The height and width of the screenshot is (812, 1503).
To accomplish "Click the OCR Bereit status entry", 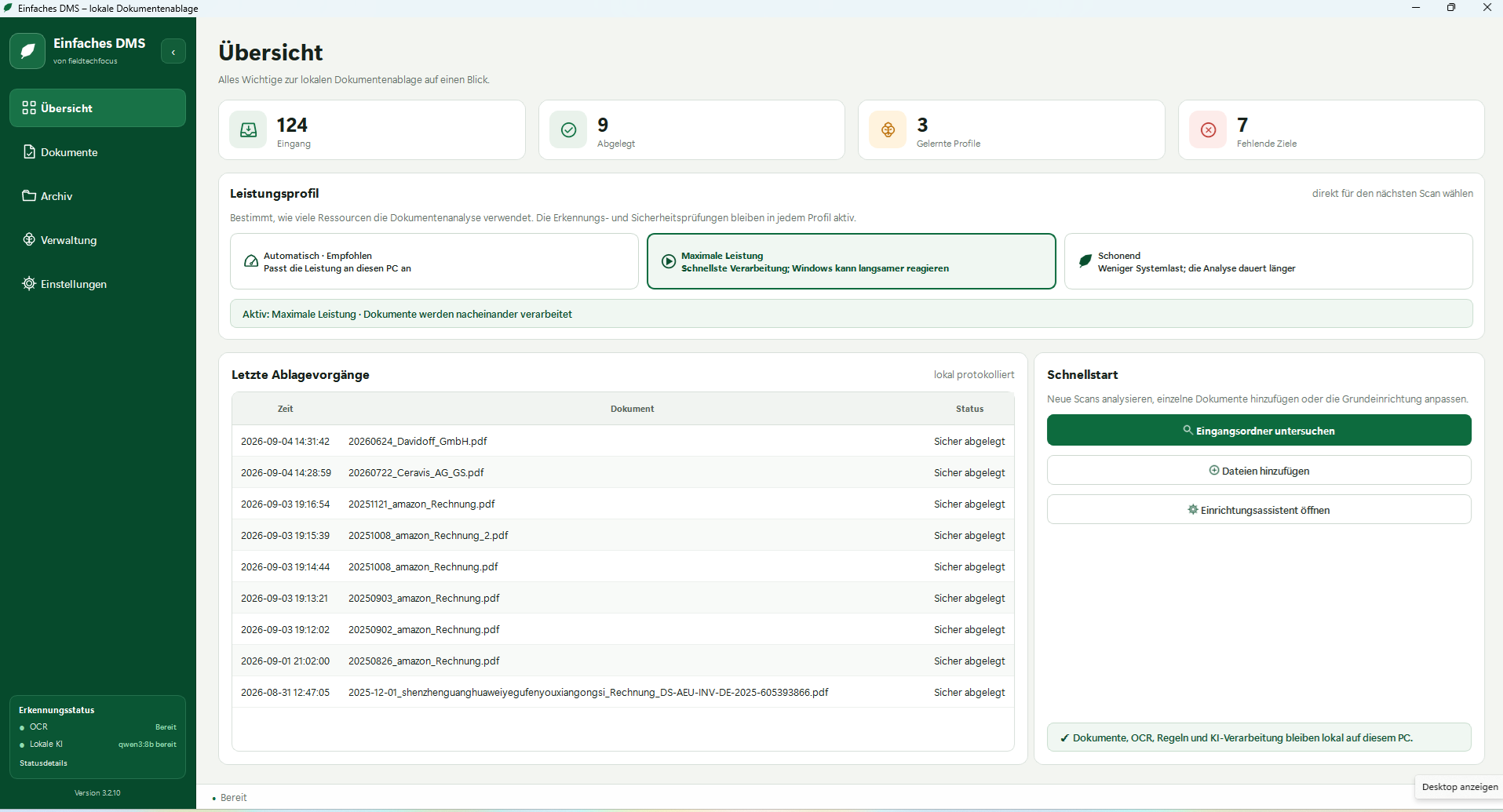I will point(98,727).
